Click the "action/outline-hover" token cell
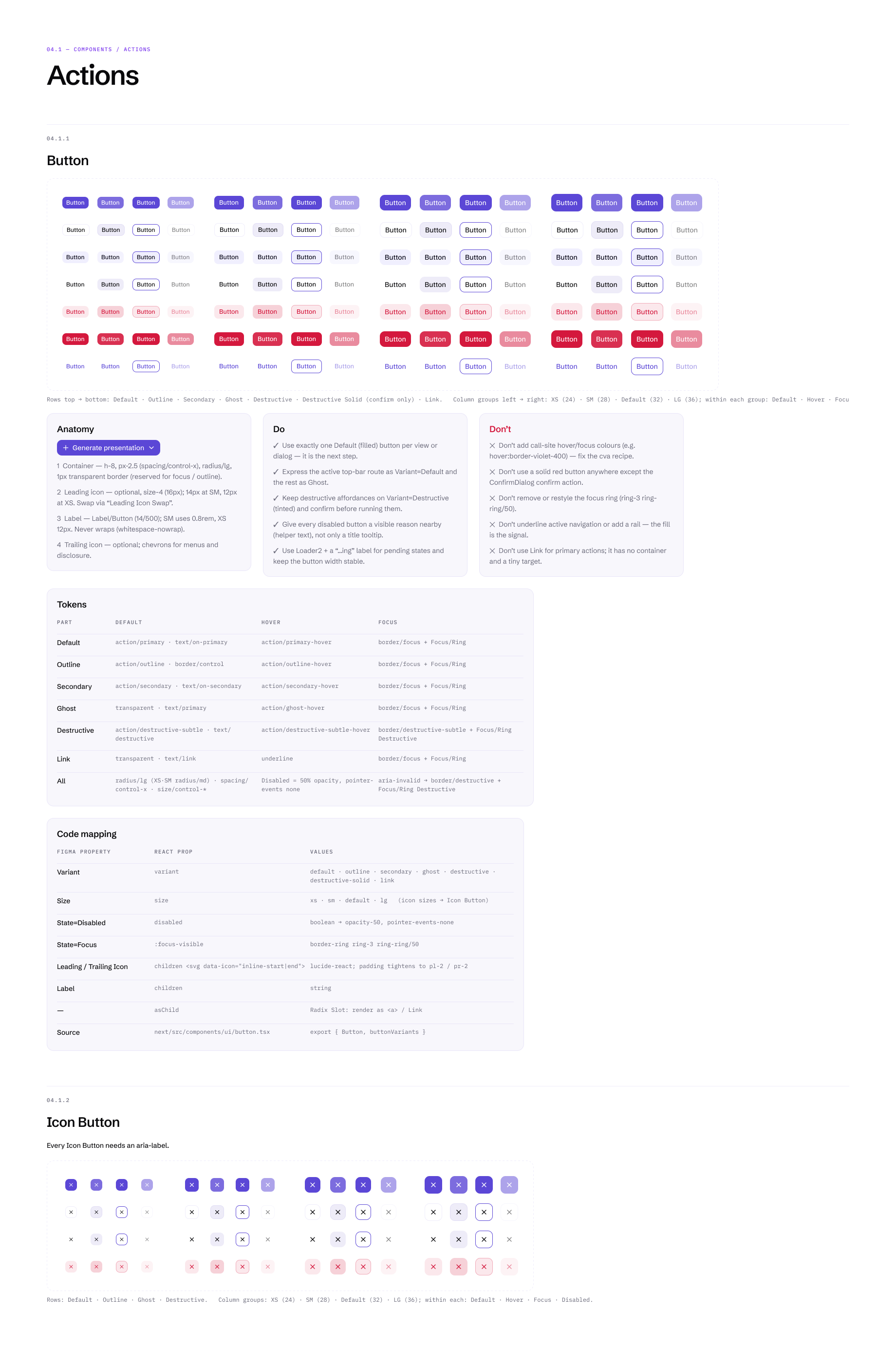896x1350 pixels. (296, 664)
